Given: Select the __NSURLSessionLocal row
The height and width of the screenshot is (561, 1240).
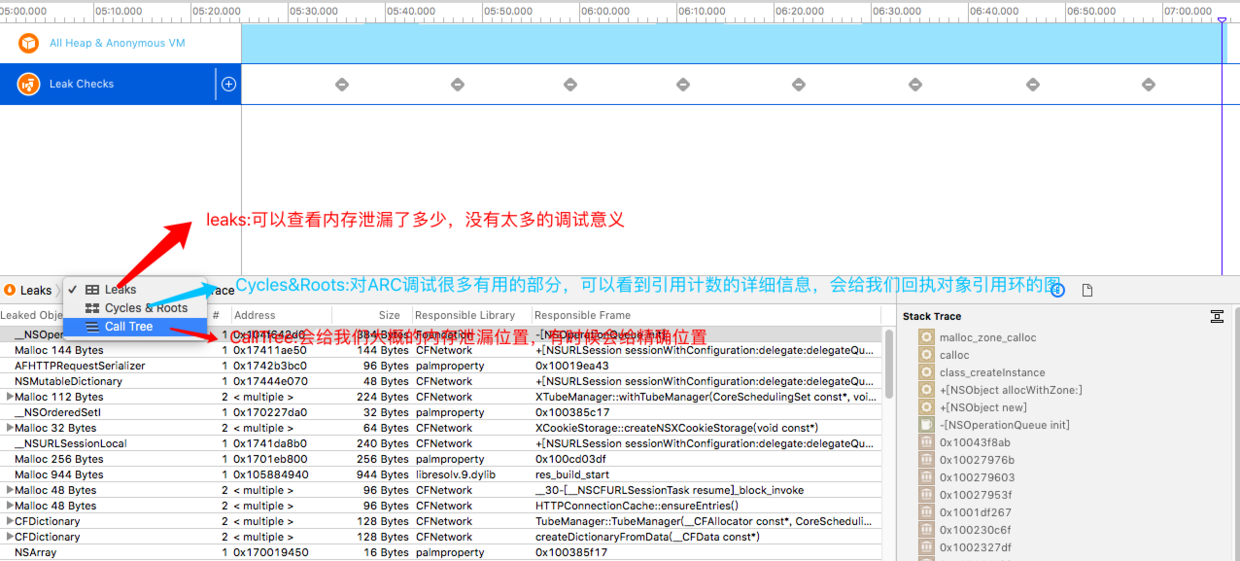Looking at the screenshot, I should coord(441,443).
